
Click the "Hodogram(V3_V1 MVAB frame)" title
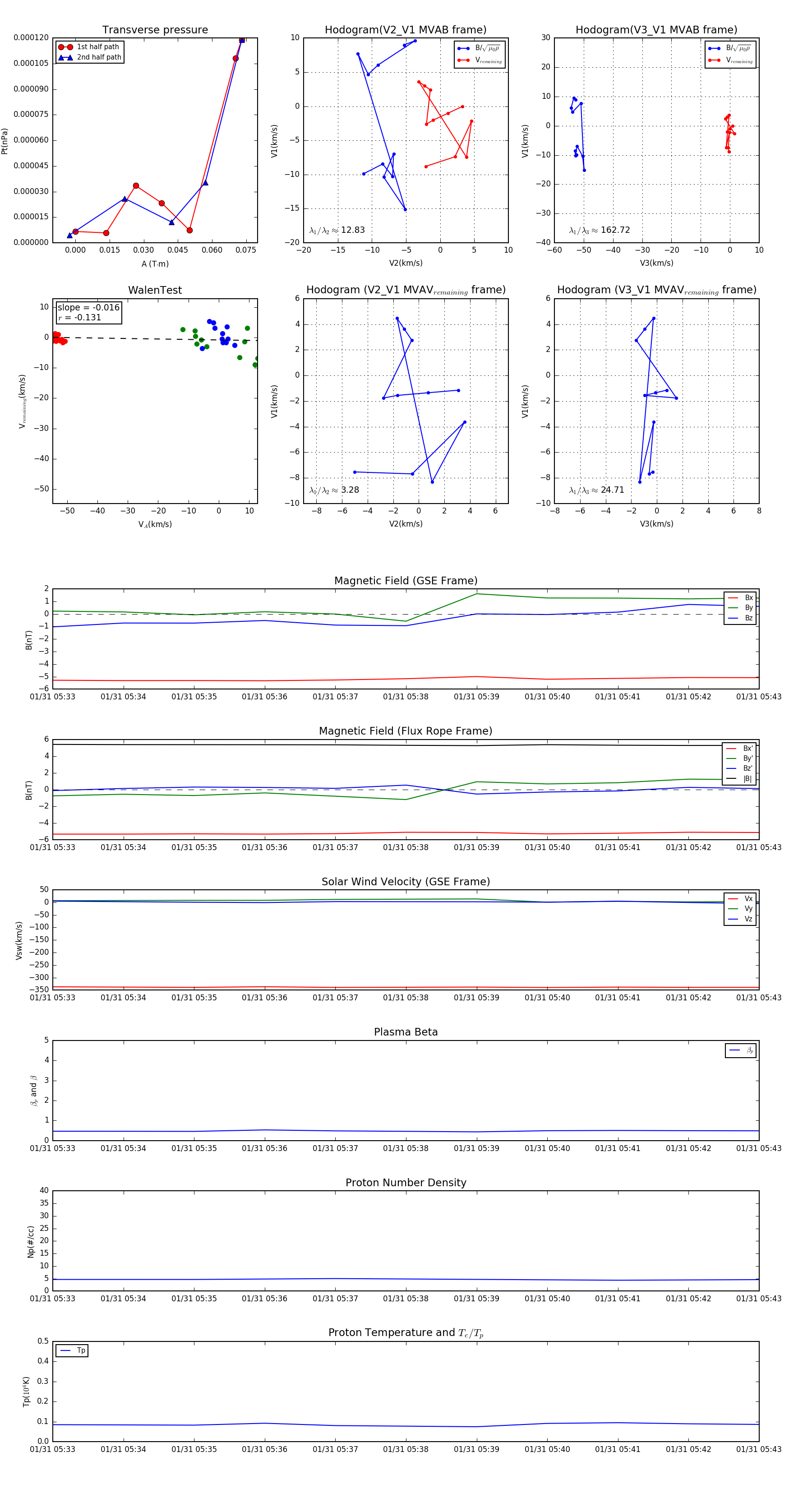(656, 29)
